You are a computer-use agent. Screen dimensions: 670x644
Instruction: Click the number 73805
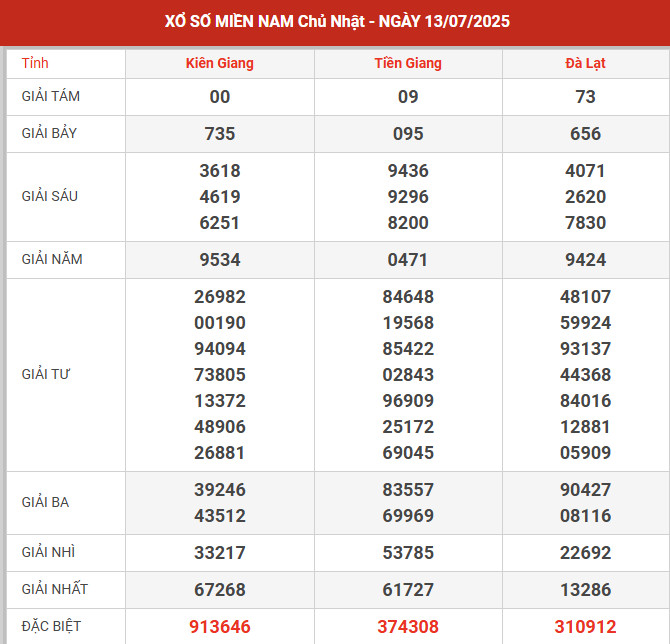(x=220, y=375)
